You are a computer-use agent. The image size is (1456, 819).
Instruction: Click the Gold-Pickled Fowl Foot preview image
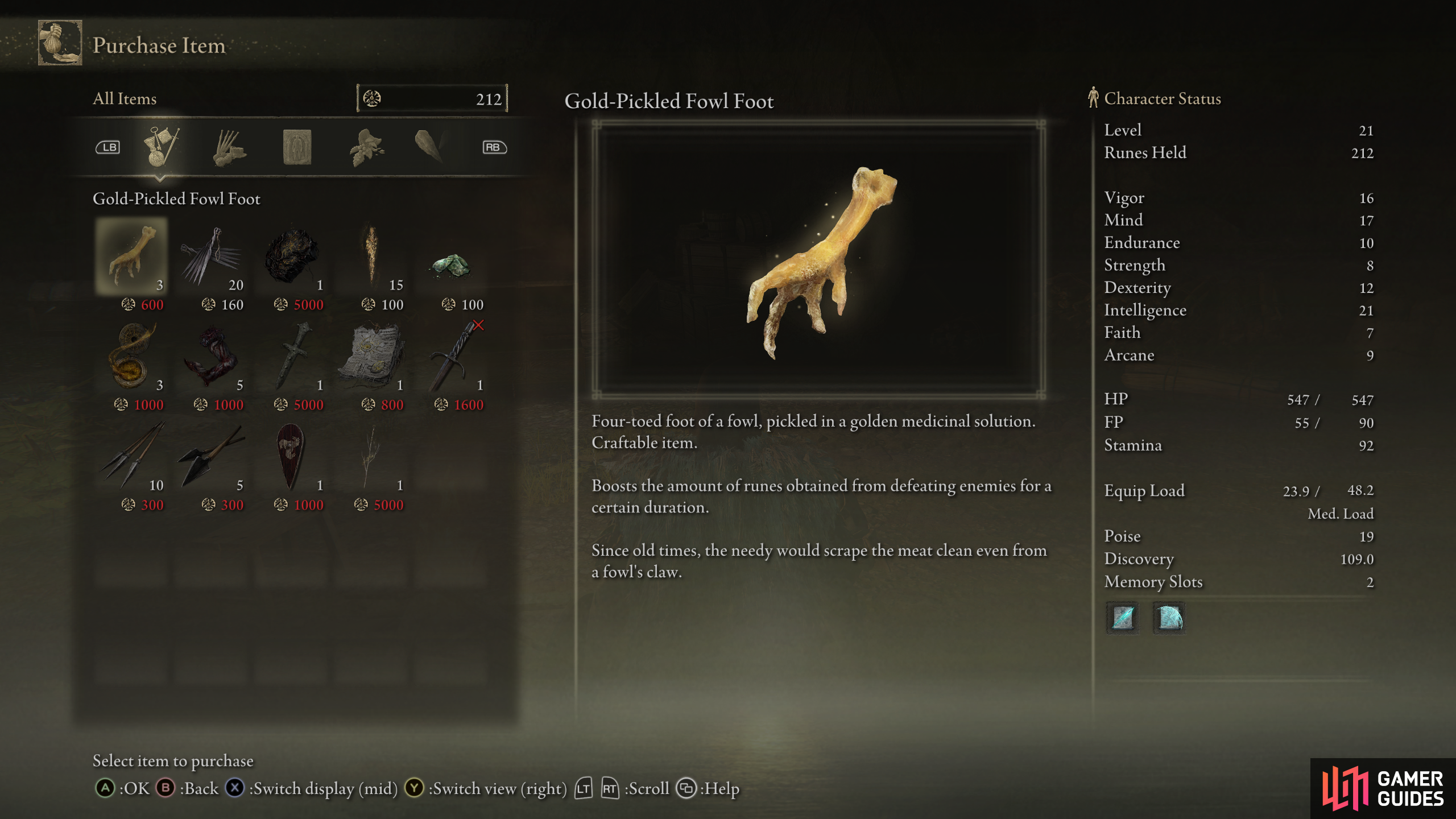818,259
